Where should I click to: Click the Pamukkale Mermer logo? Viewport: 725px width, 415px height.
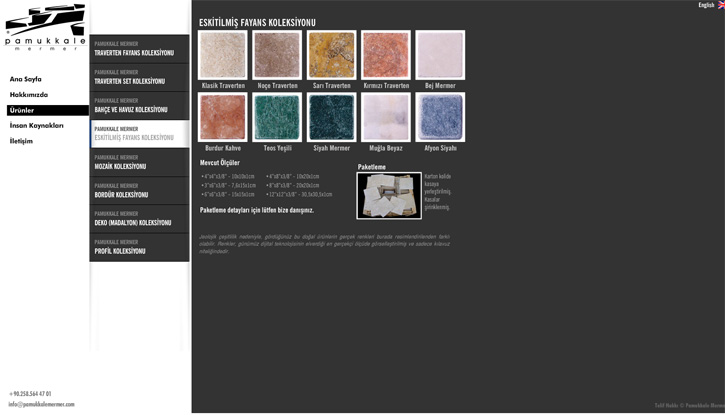tap(44, 27)
